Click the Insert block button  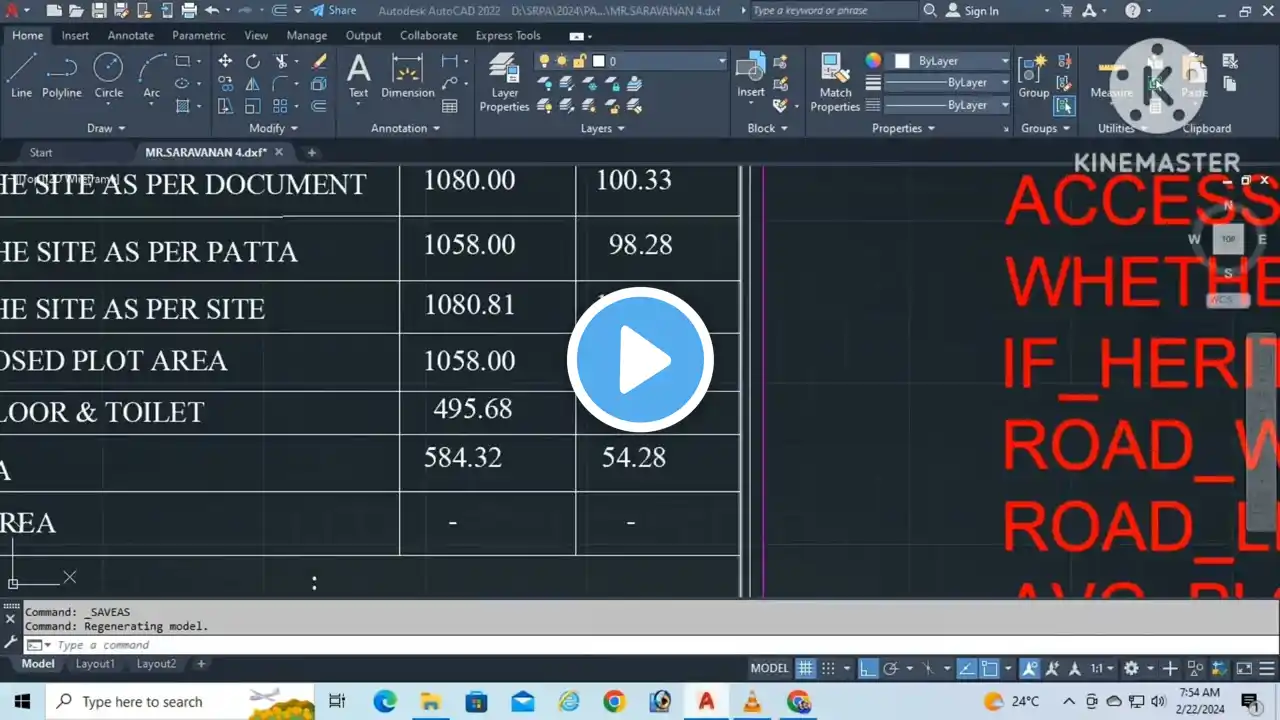pos(751,75)
